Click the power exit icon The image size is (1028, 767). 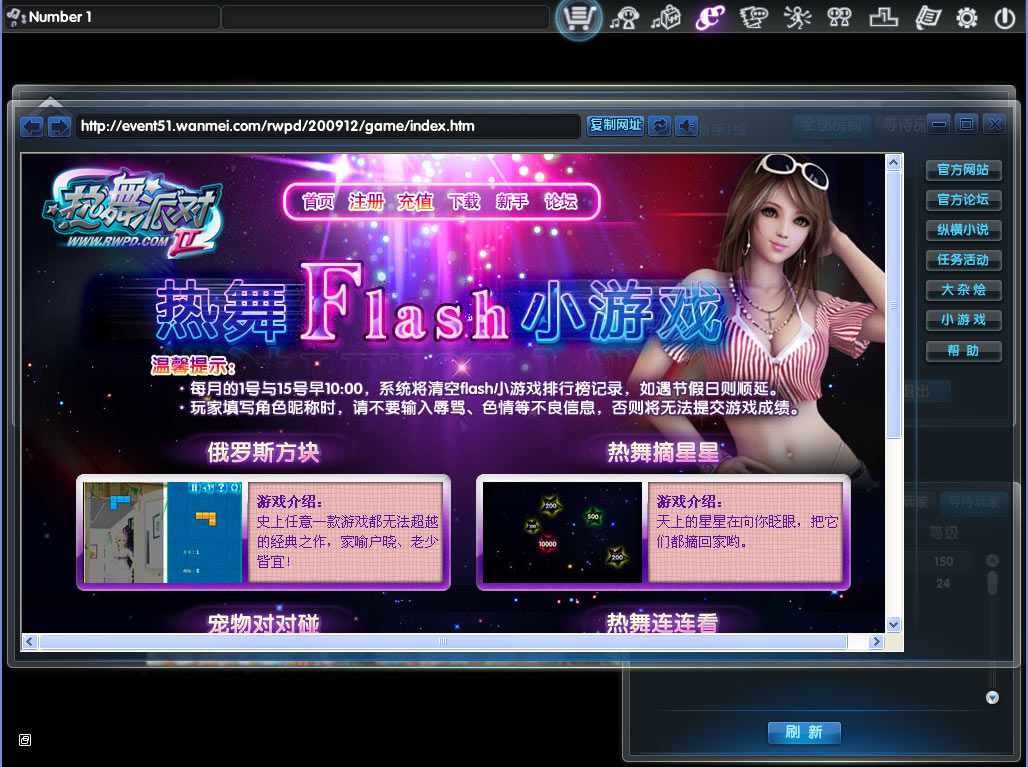click(x=1004, y=18)
